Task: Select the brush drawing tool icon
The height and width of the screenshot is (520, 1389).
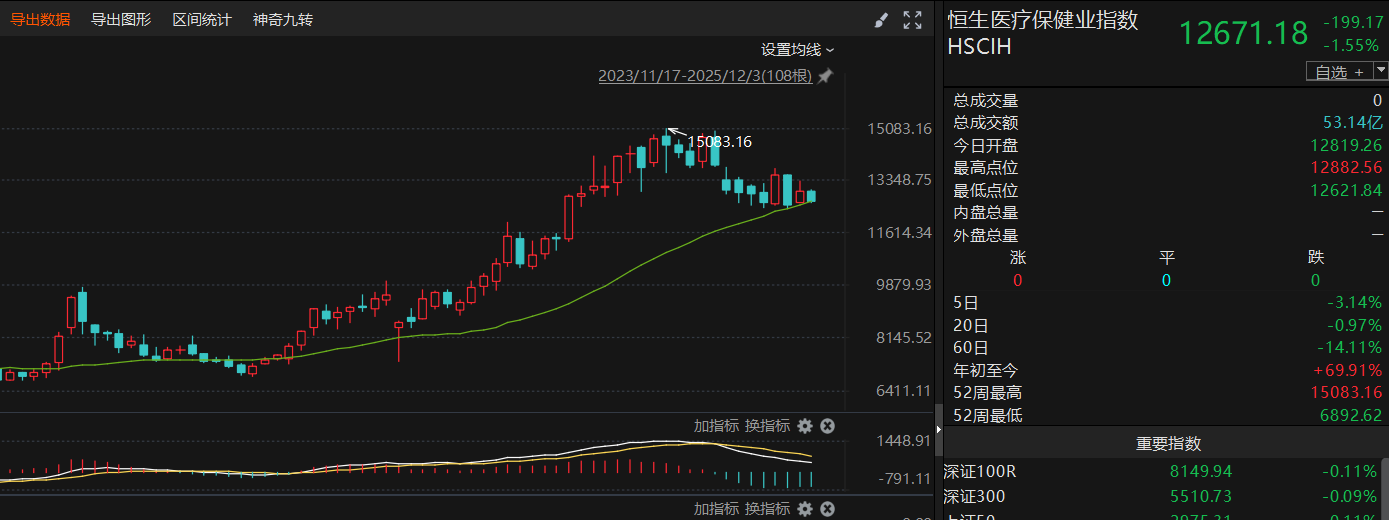Action: [881, 19]
